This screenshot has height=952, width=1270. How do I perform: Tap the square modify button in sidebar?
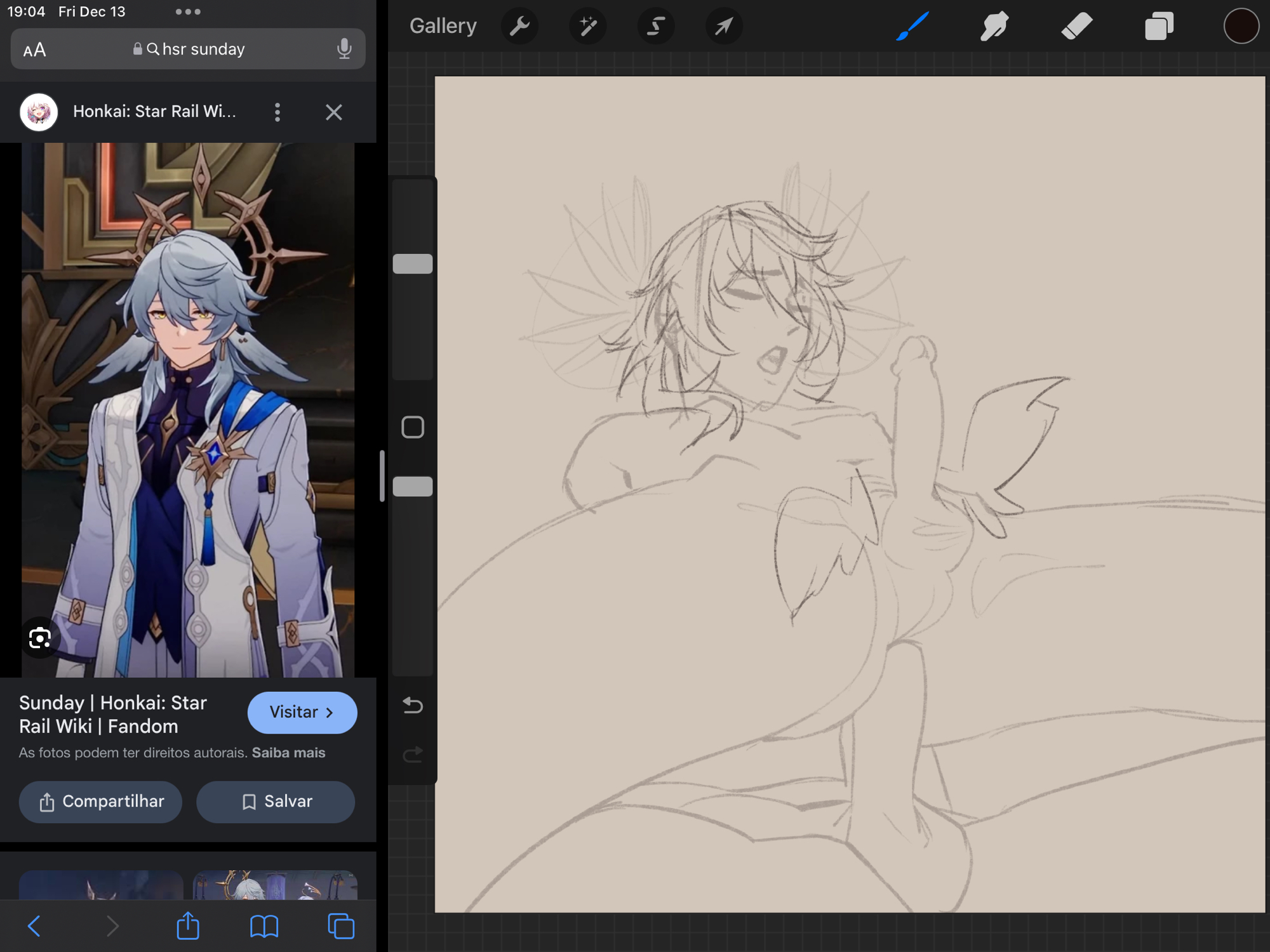(x=413, y=427)
